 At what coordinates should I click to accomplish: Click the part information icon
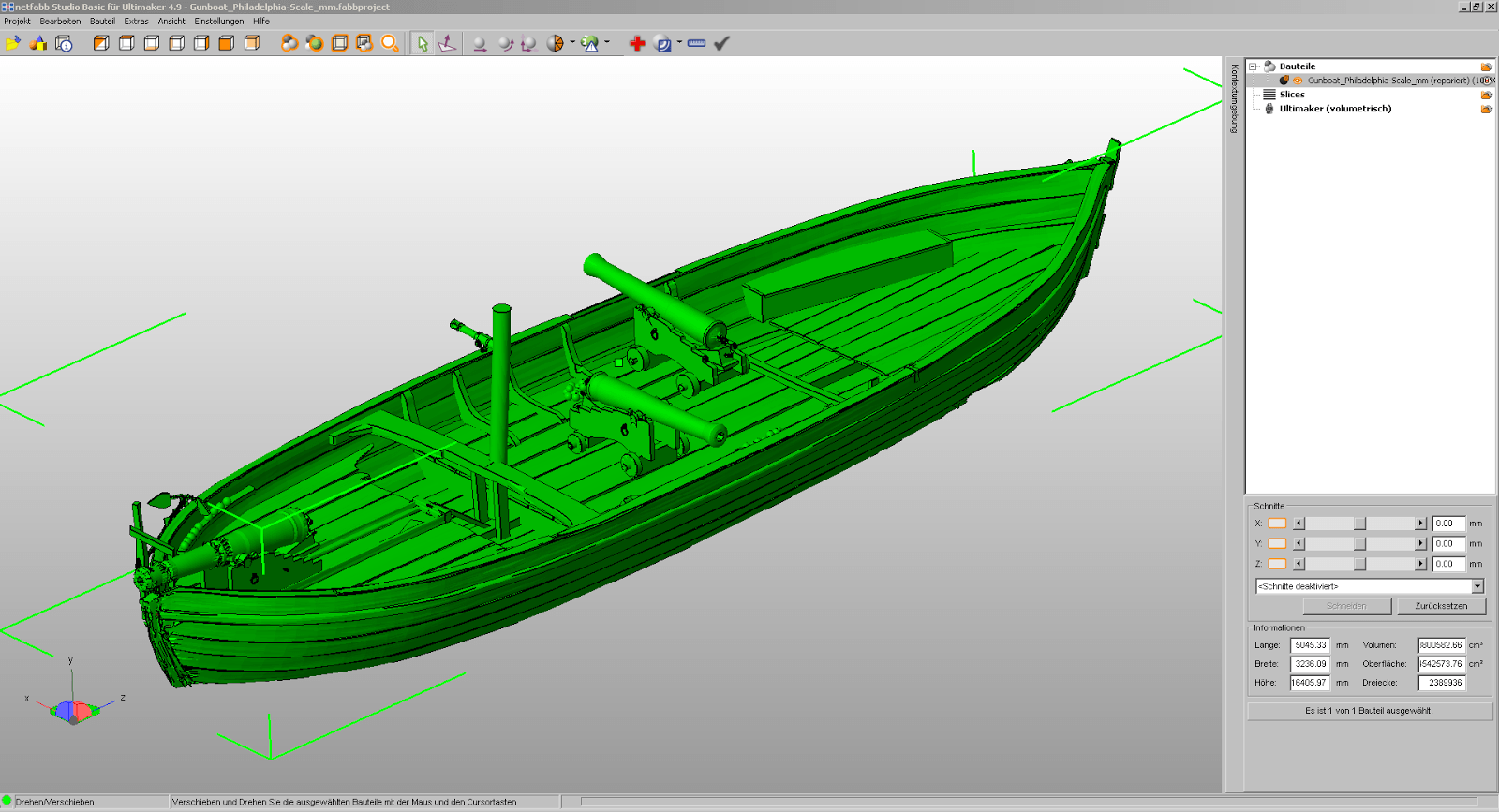64,43
